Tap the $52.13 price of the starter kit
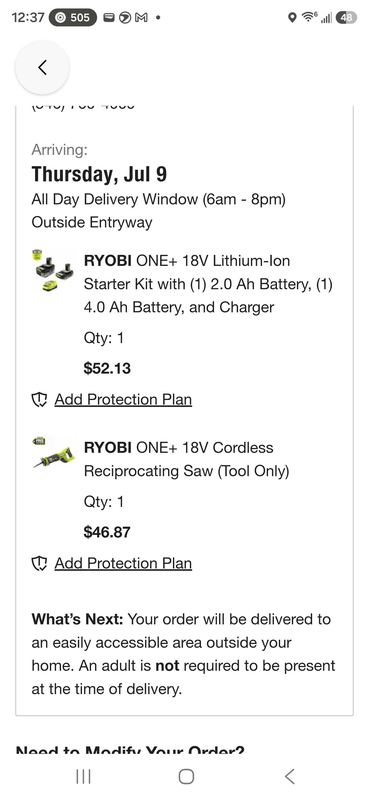Screen dimensions: 369x800 click(x=107, y=368)
